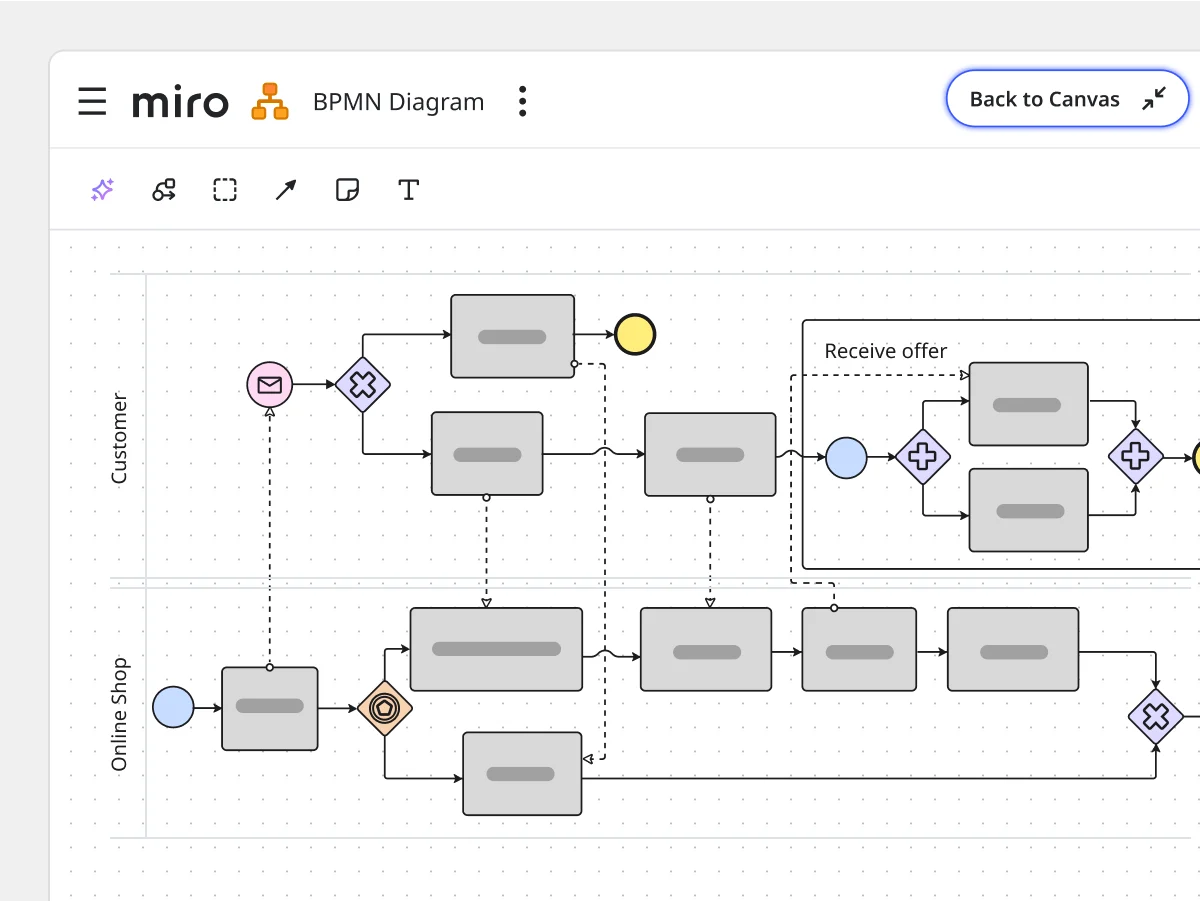The height and width of the screenshot is (901, 1200).
Task: Select the arrow connector tool
Action: click(286, 190)
